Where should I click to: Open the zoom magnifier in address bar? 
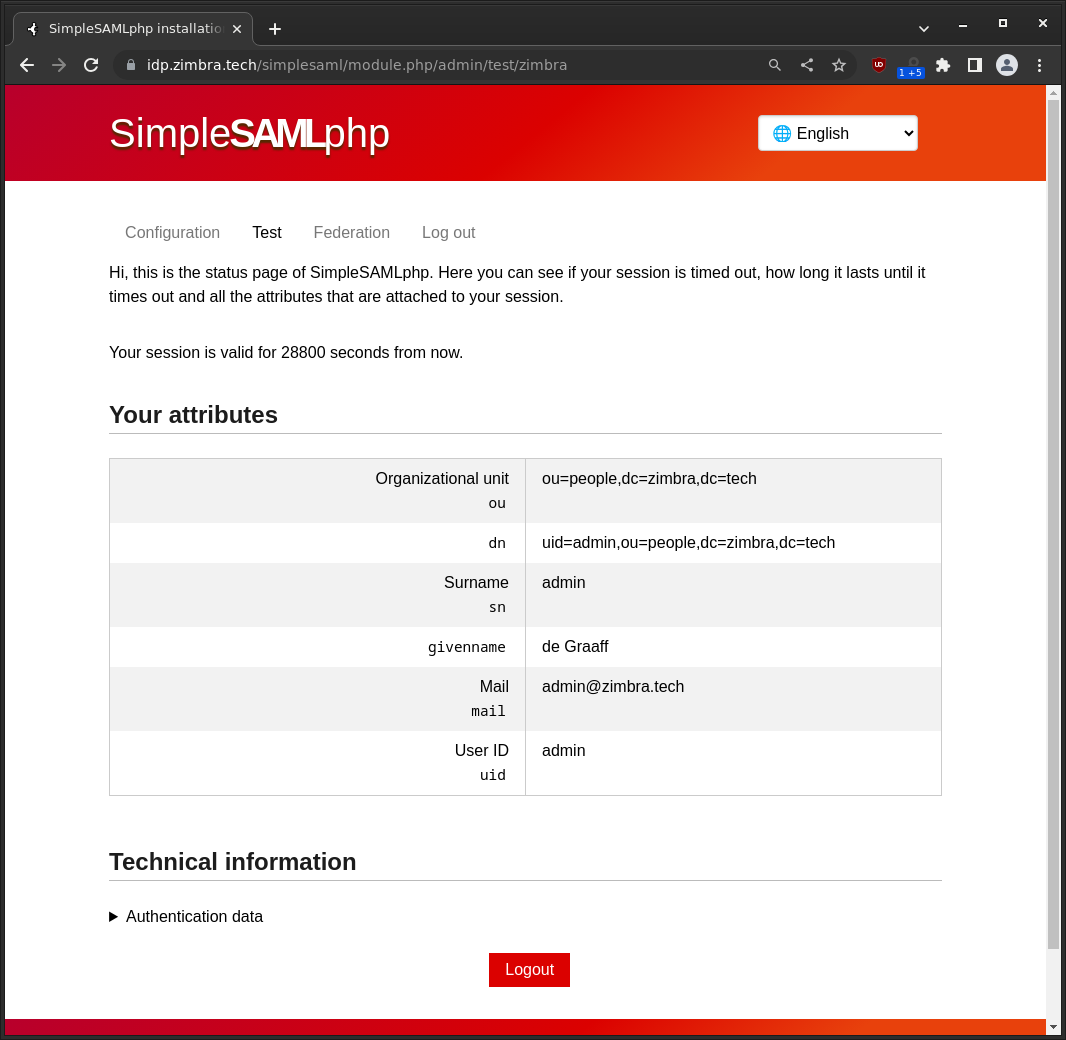774,65
